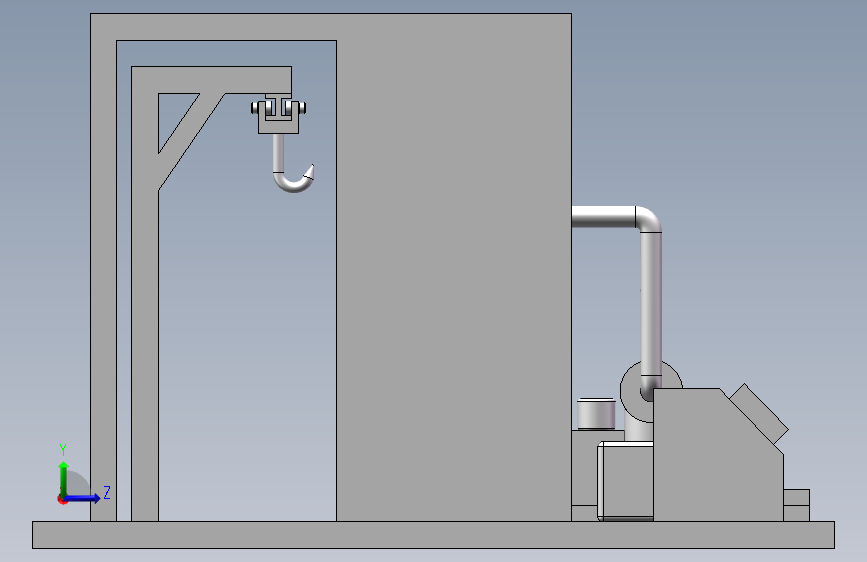The height and width of the screenshot is (562, 867).
Task: Select the large solid cabinet panel
Action: coord(453,266)
